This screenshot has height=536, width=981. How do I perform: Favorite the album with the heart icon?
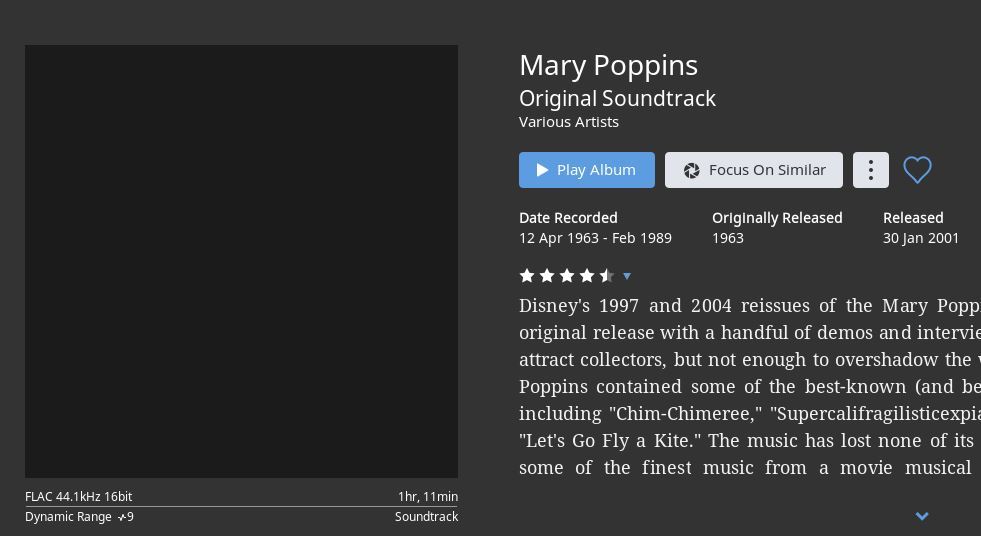917,170
